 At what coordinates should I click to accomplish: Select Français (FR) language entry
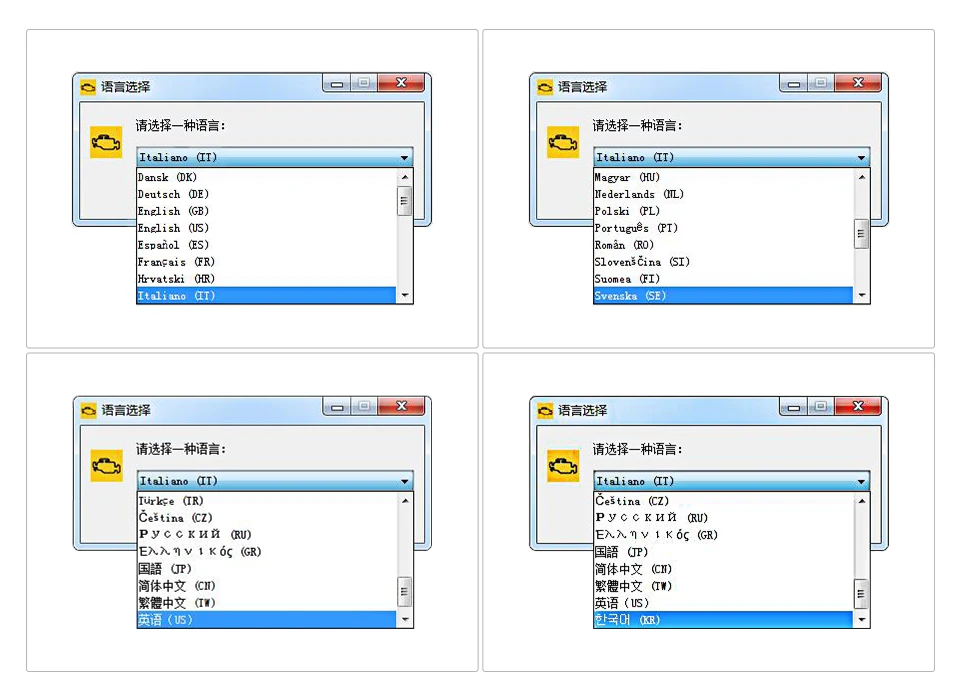[267, 262]
